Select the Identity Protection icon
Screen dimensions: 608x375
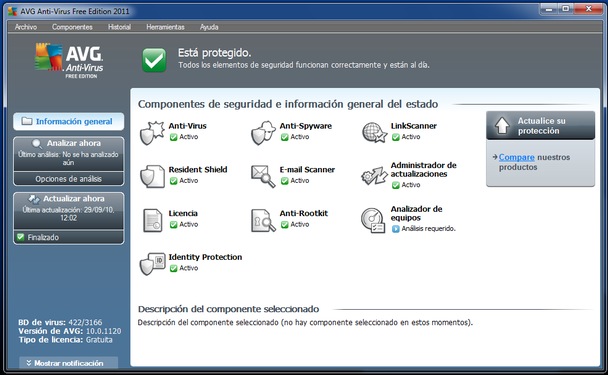(x=152, y=264)
